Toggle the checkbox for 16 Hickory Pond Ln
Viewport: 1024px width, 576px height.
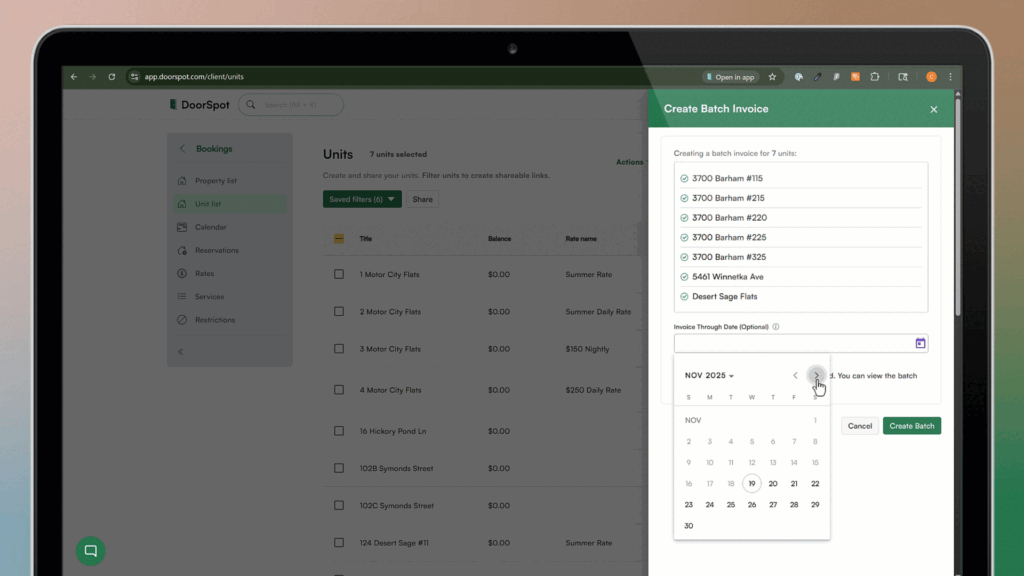point(339,431)
